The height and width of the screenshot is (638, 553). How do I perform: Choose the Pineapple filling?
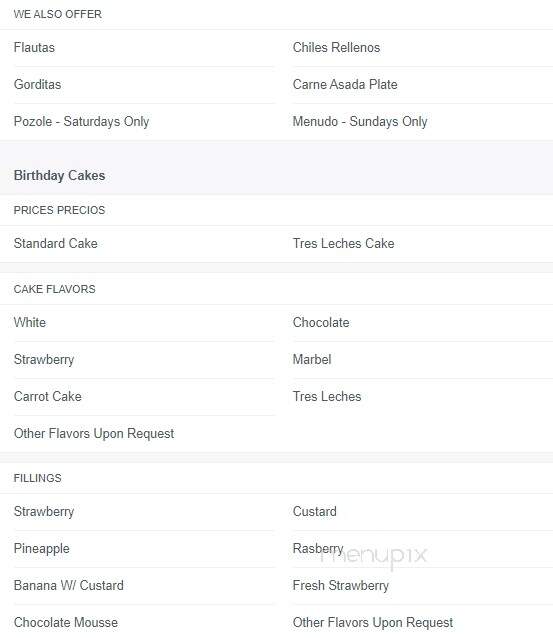coord(42,549)
